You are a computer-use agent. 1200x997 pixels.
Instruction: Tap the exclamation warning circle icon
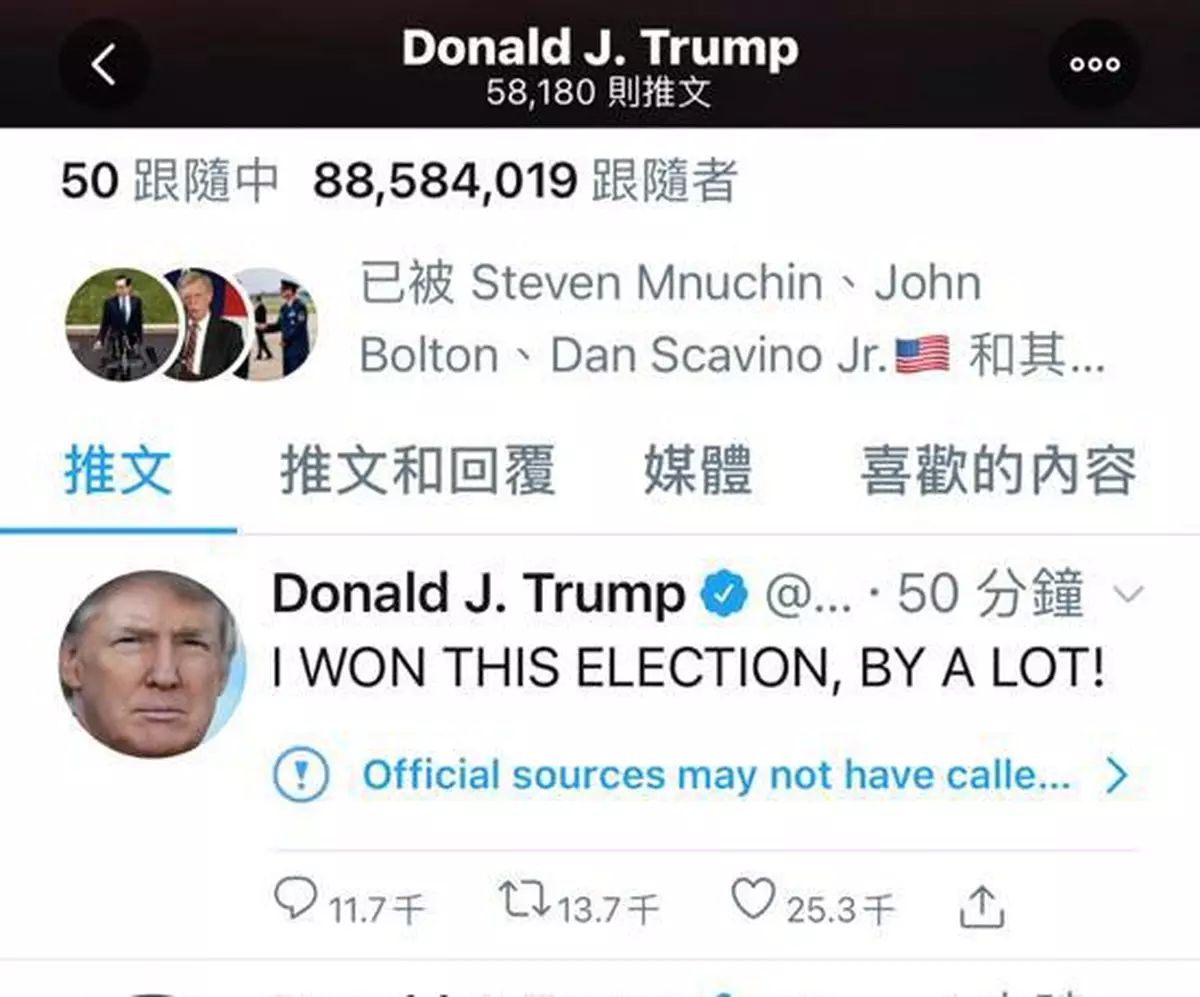(x=300, y=775)
